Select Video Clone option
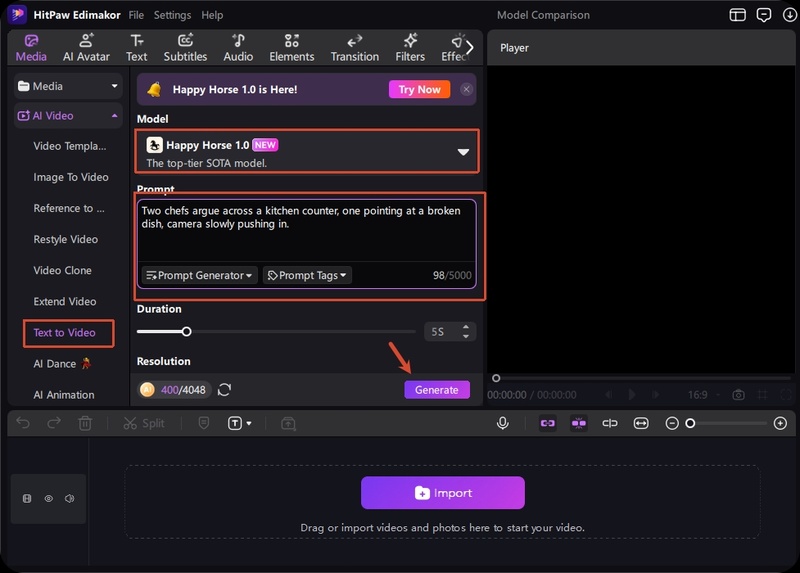The height and width of the screenshot is (573, 800). [62, 270]
